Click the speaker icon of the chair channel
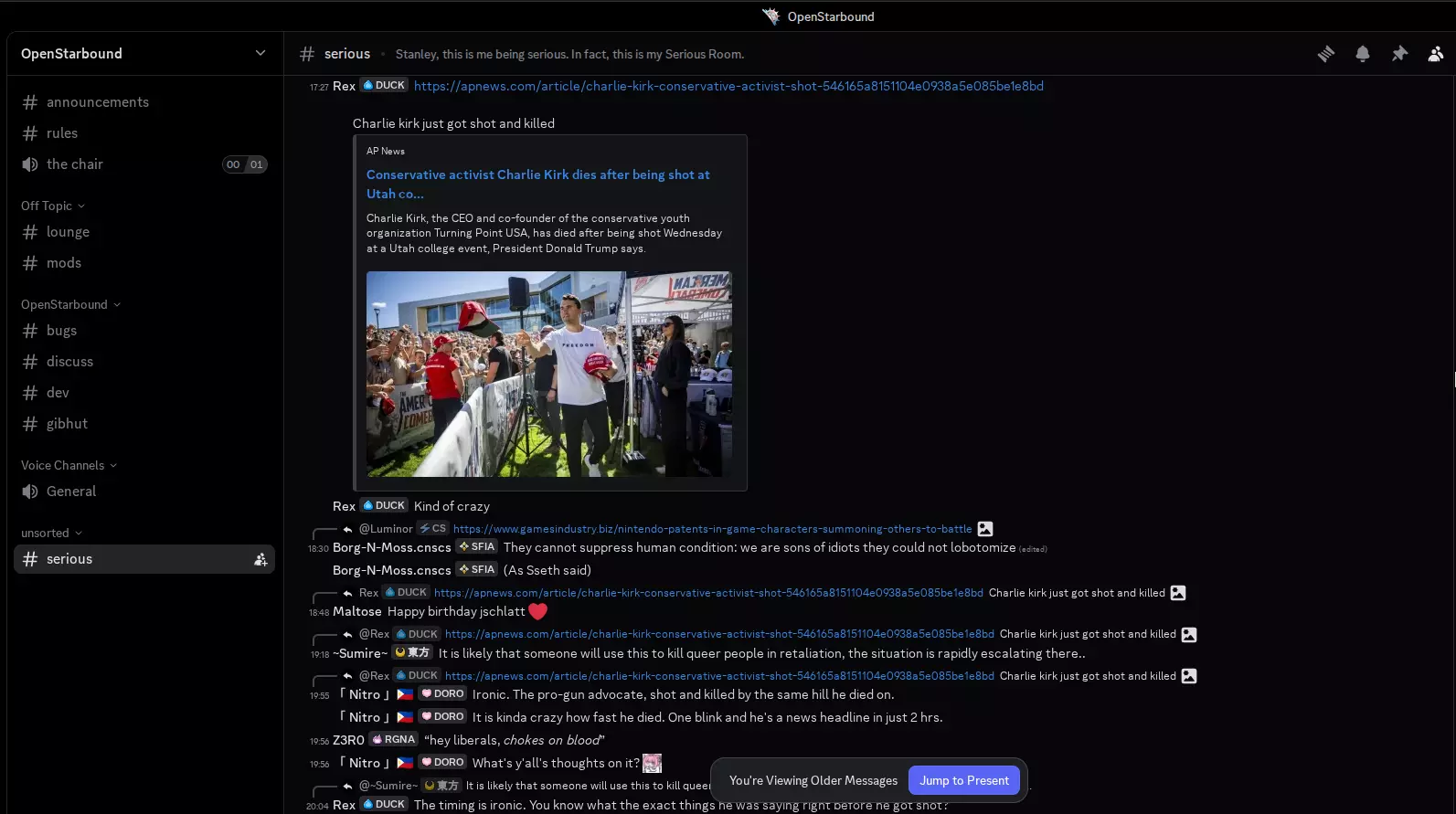This screenshot has width=1456, height=814. pyautogui.click(x=30, y=164)
